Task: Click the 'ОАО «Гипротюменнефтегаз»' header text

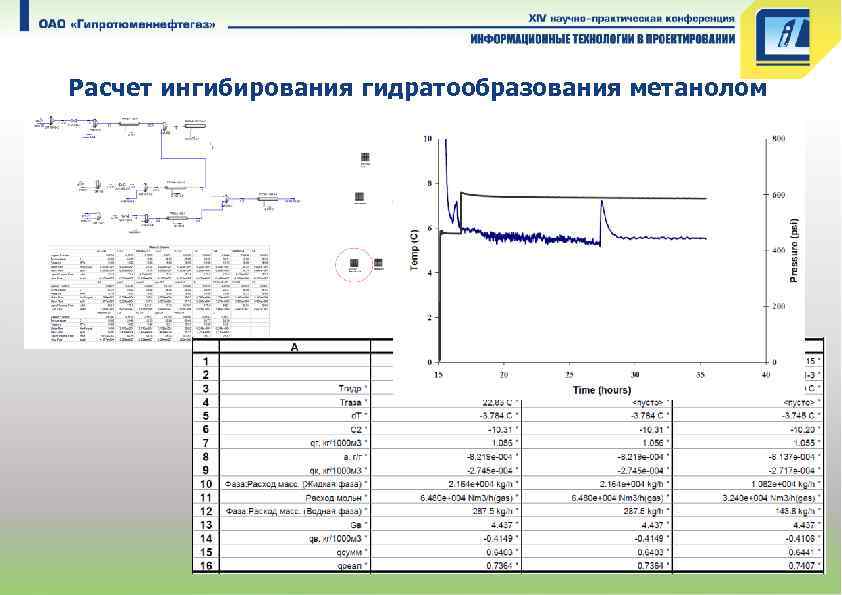Action: point(128,24)
